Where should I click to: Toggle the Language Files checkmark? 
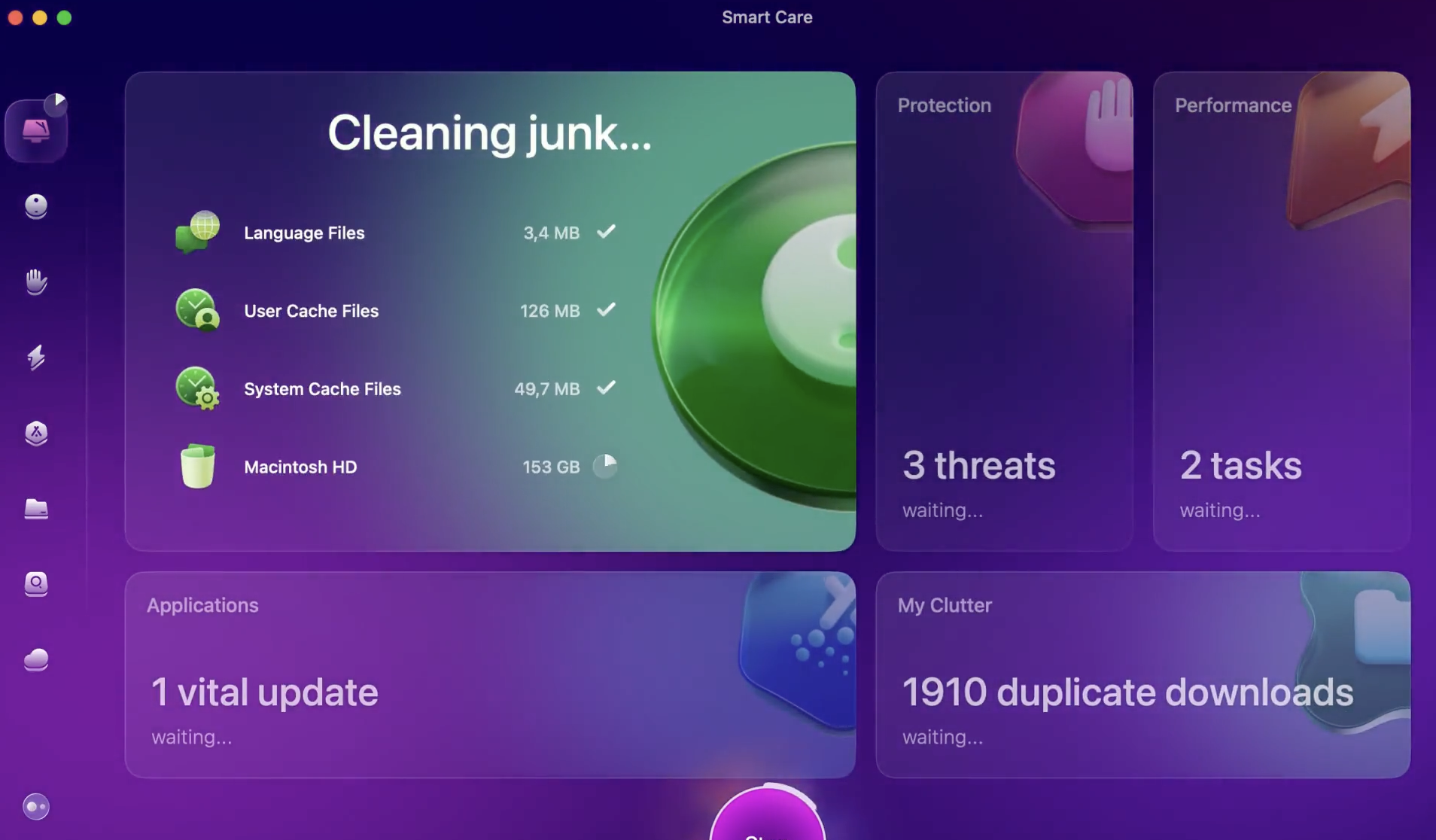point(607,233)
